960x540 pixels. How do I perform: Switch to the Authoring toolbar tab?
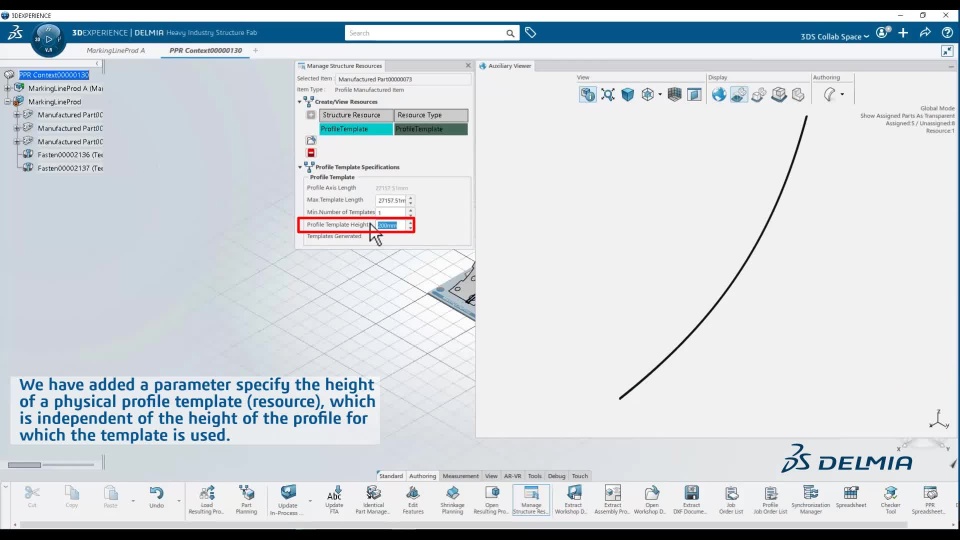click(422, 476)
